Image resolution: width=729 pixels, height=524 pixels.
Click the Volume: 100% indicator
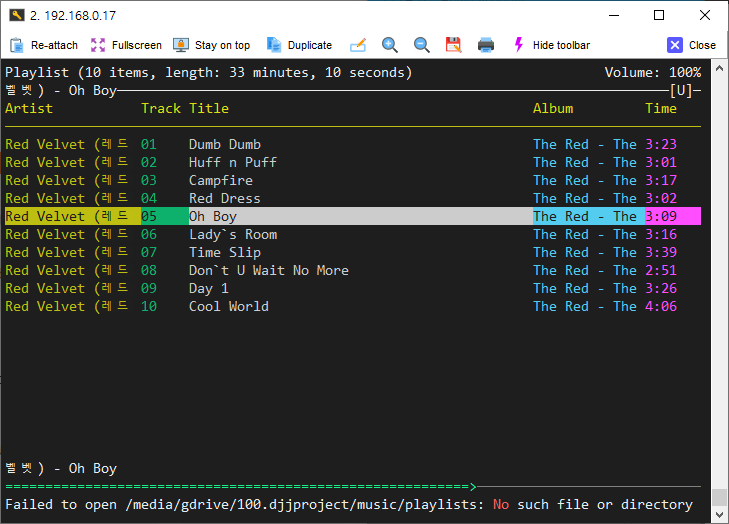pos(653,73)
